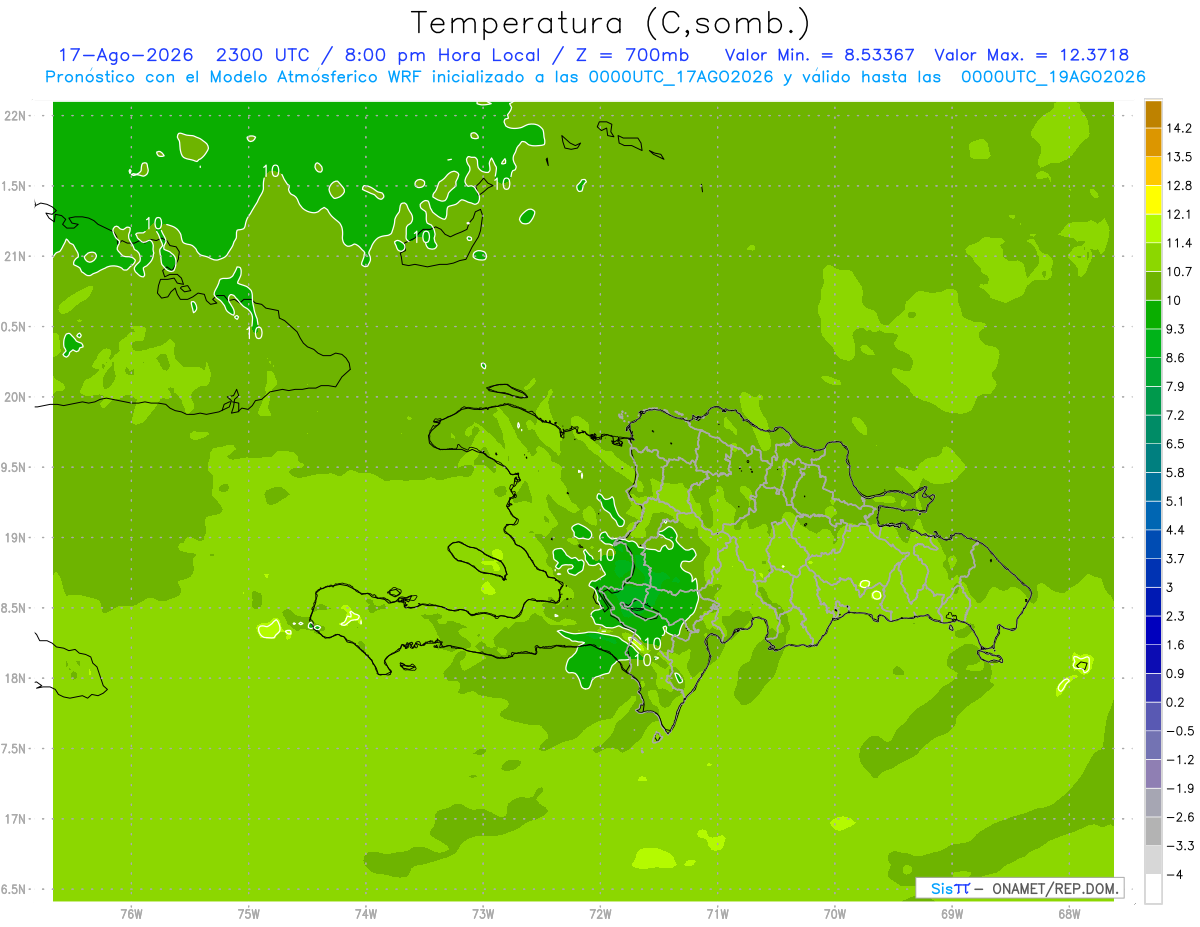Click the "22N" latitude axis label
The image size is (1200, 927).
16,116
